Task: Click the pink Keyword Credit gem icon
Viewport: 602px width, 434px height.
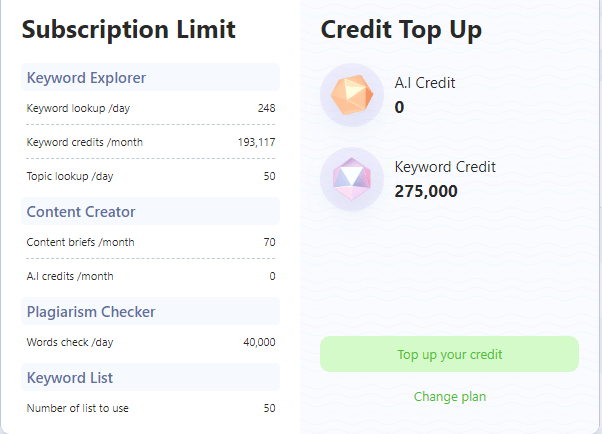Action: point(352,179)
